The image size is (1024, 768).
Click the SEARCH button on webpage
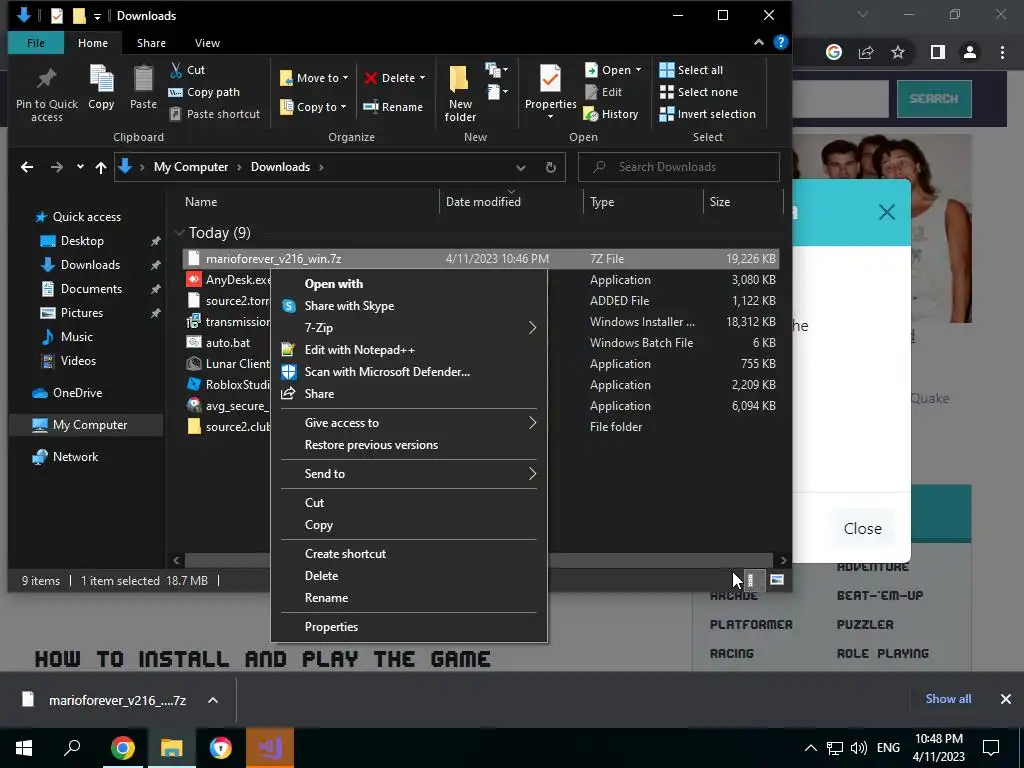pos(934,99)
